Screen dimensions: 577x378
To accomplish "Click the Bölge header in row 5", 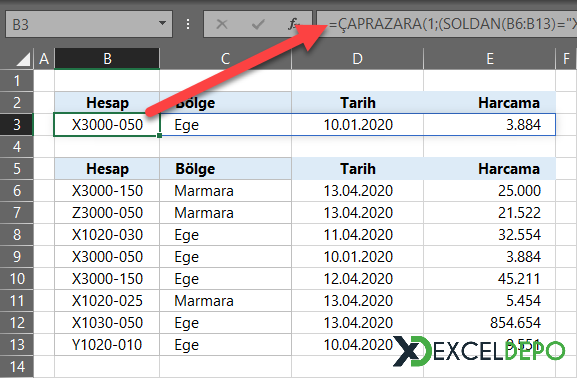I will 225,169.
